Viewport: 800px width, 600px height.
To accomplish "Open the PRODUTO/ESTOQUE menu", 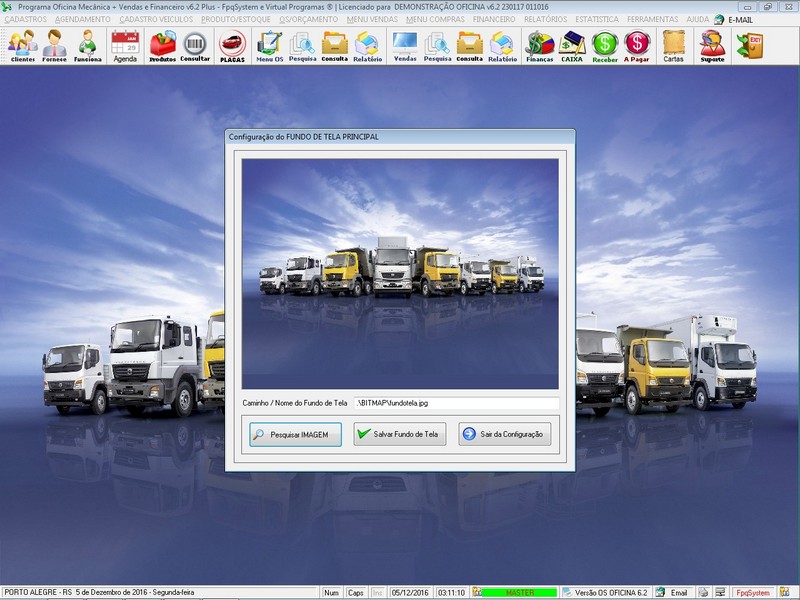I will click(236, 19).
